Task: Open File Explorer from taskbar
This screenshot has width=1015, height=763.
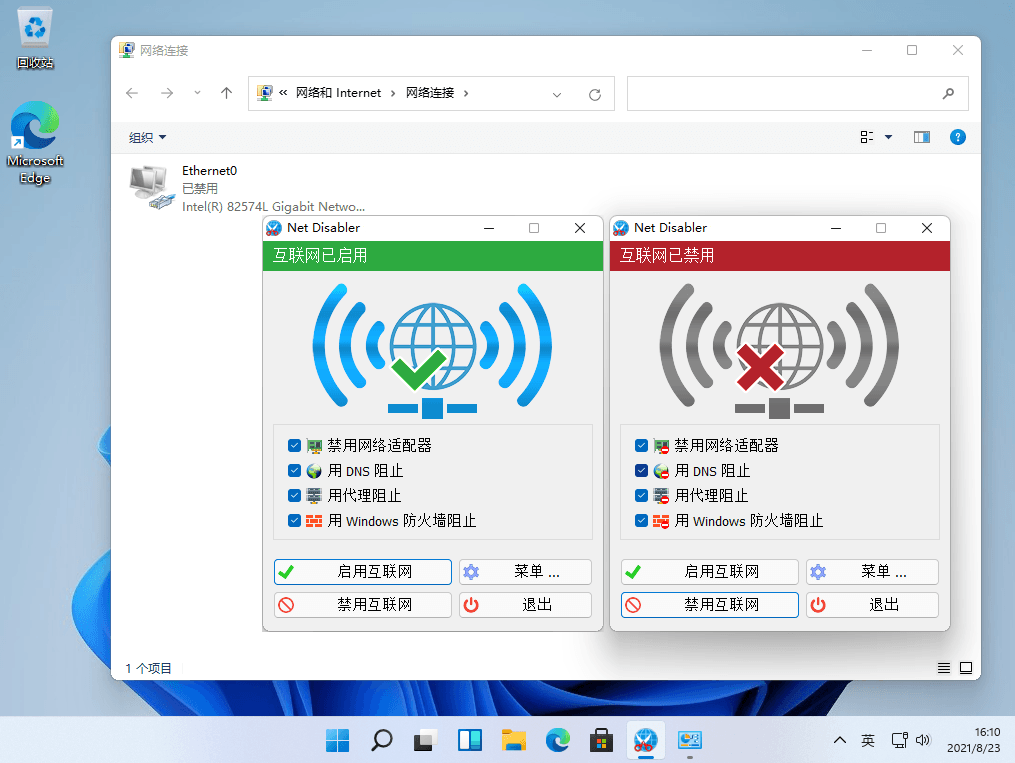Action: pyautogui.click(x=513, y=740)
